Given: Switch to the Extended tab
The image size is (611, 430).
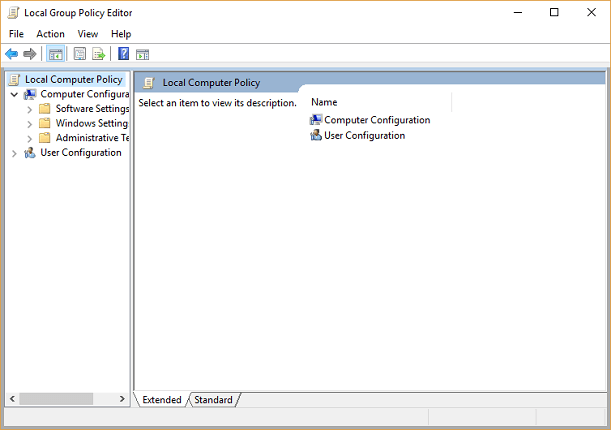Looking at the screenshot, I should 162,400.
